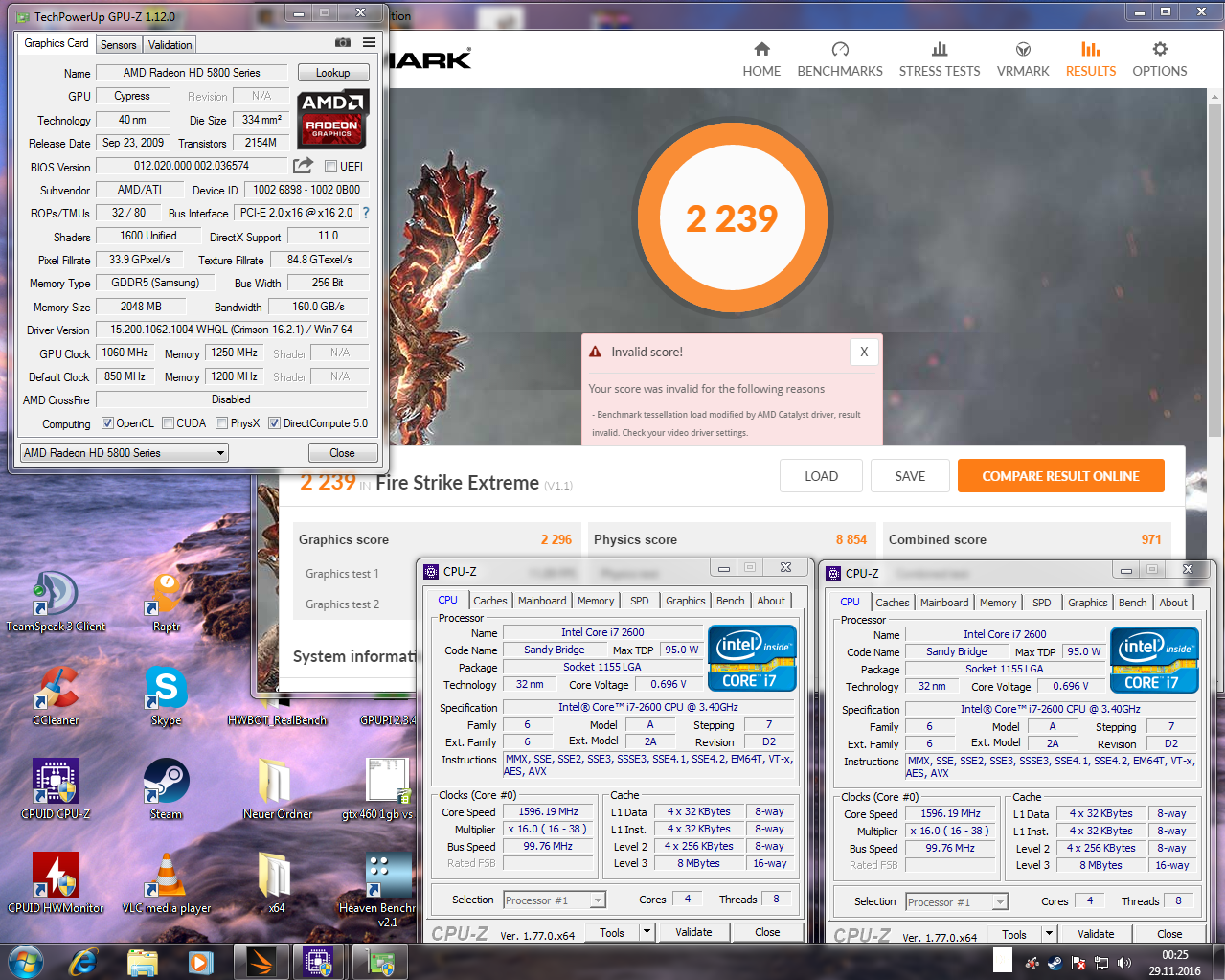1225x980 pixels.
Task: Toggle the UEFI checkbox in GPU-Z
Action: (330, 167)
